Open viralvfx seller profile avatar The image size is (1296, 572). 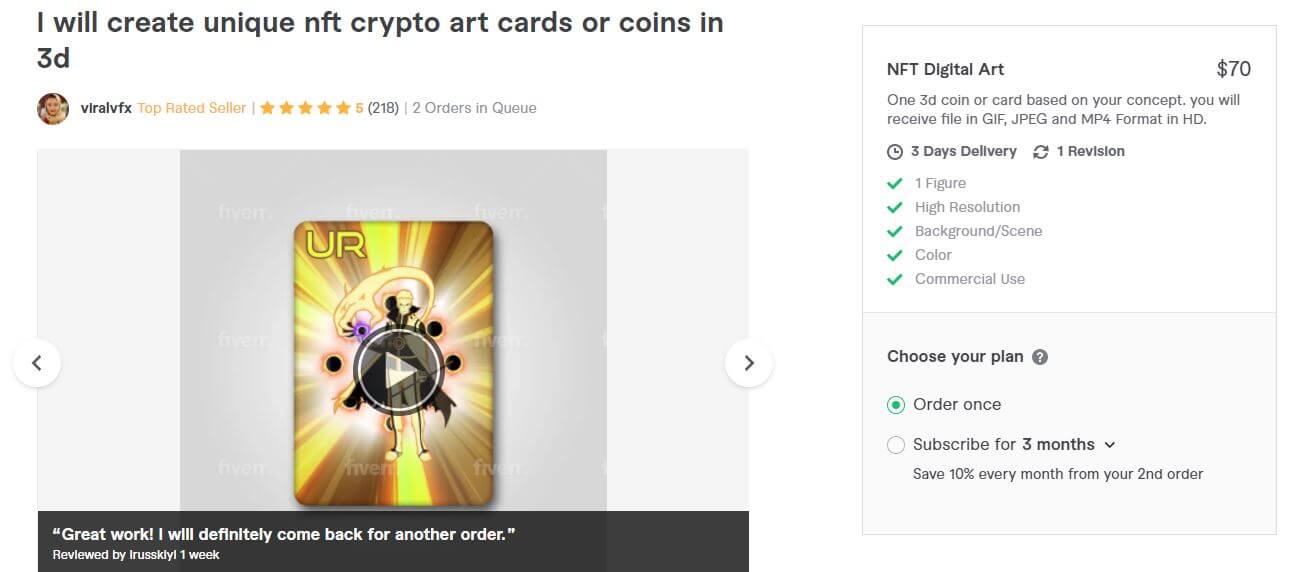pos(53,108)
